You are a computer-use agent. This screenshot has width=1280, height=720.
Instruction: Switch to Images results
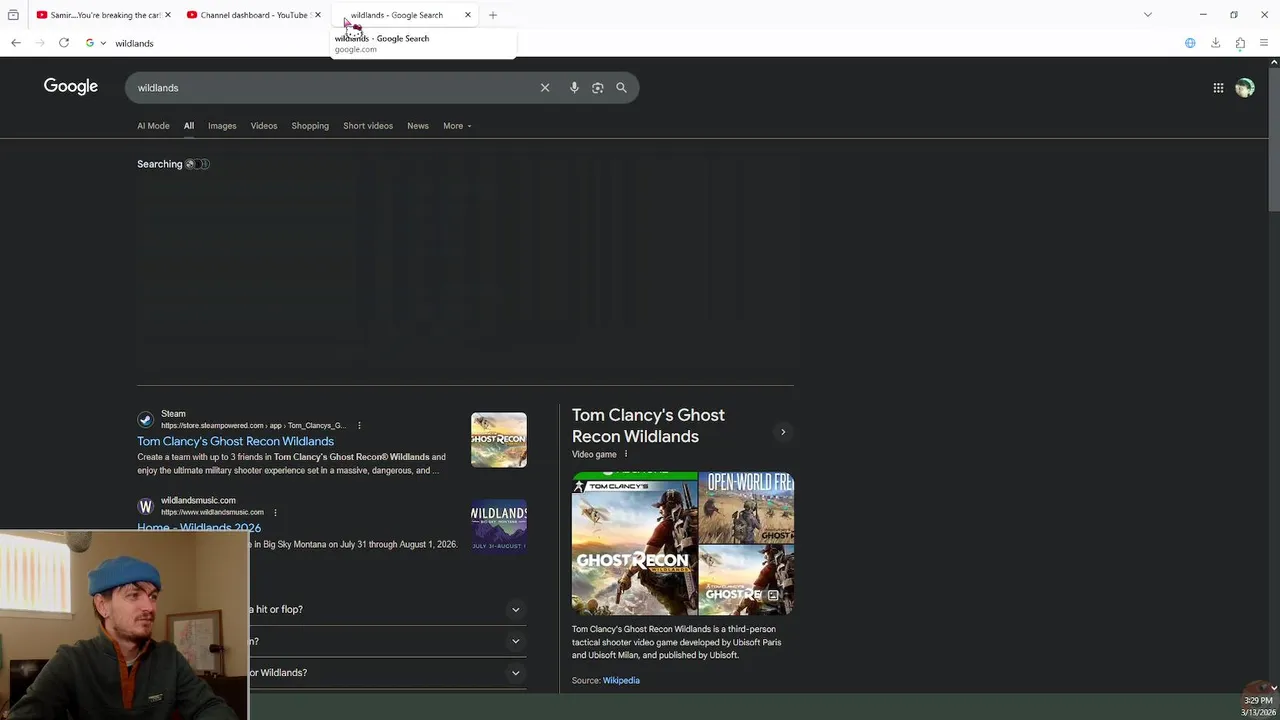point(222,126)
